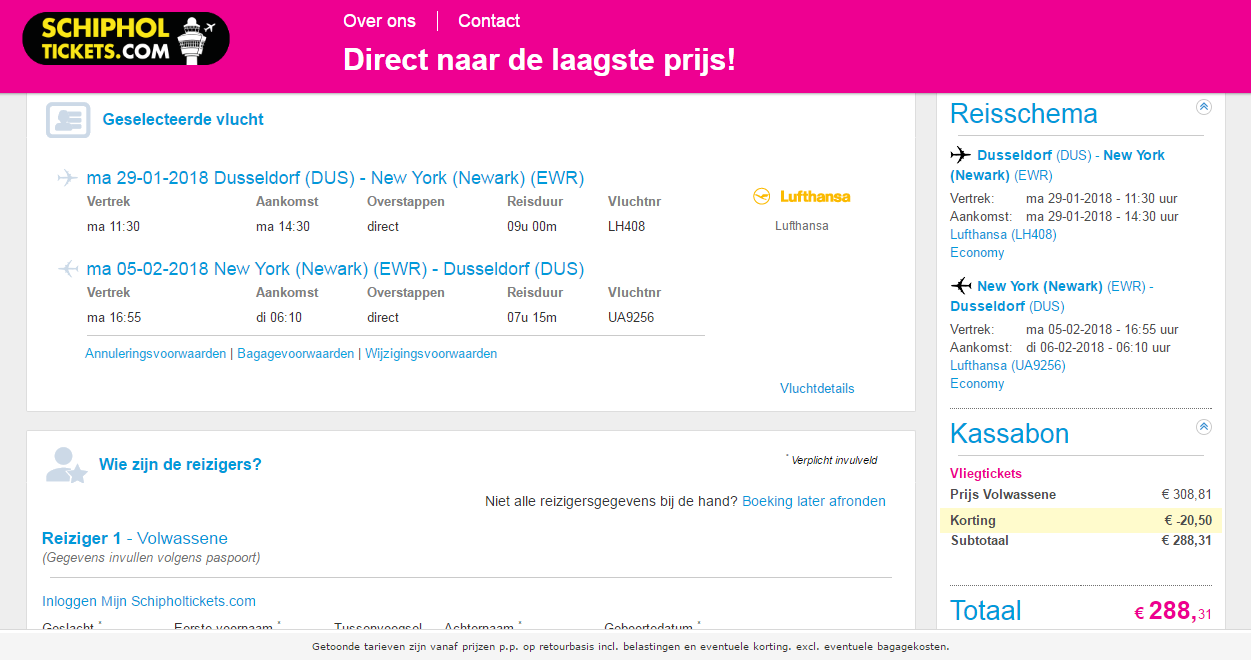Click the Schipholtickets.com logo
The height and width of the screenshot is (660, 1251).
click(x=126, y=39)
